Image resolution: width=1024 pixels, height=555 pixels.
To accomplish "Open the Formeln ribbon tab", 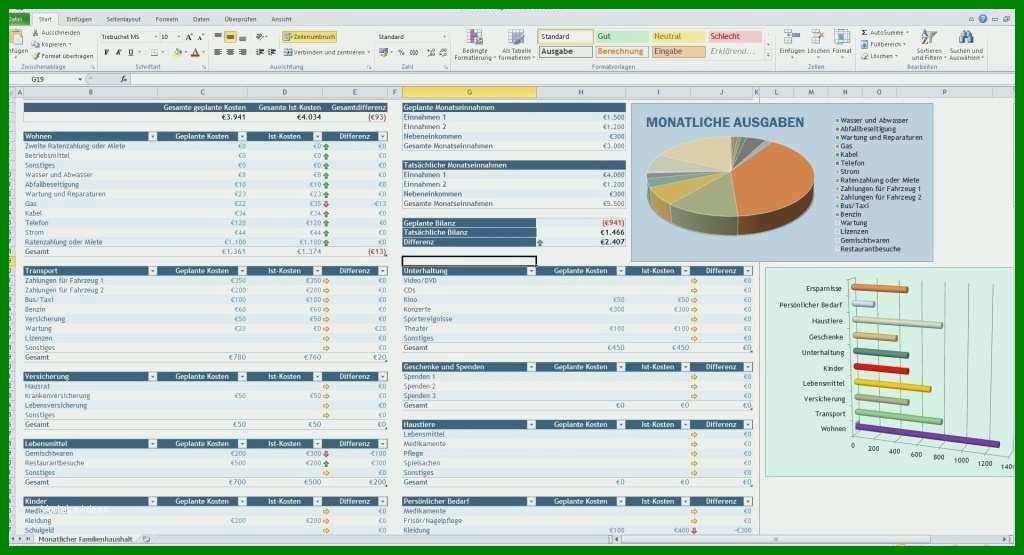I will 167,20.
